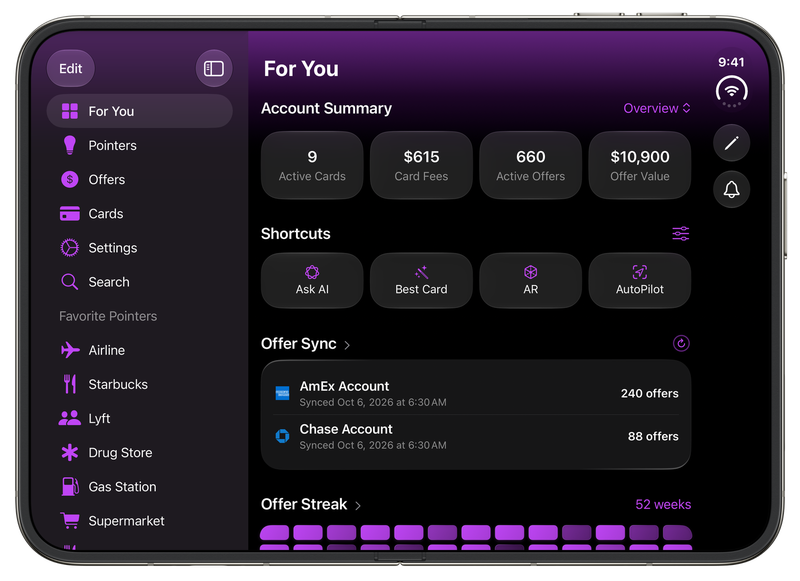This screenshot has height=581, width=800.
Task: Open the Drug Store favorite pointer
Action: [139, 453]
